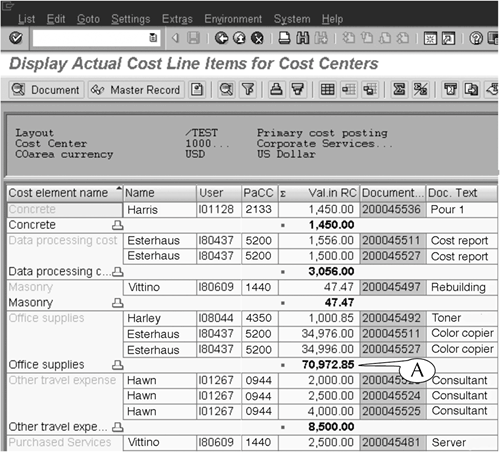The height and width of the screenshot is (453, 500).
Task: Open the List menu
Action: tap(26, 19)
